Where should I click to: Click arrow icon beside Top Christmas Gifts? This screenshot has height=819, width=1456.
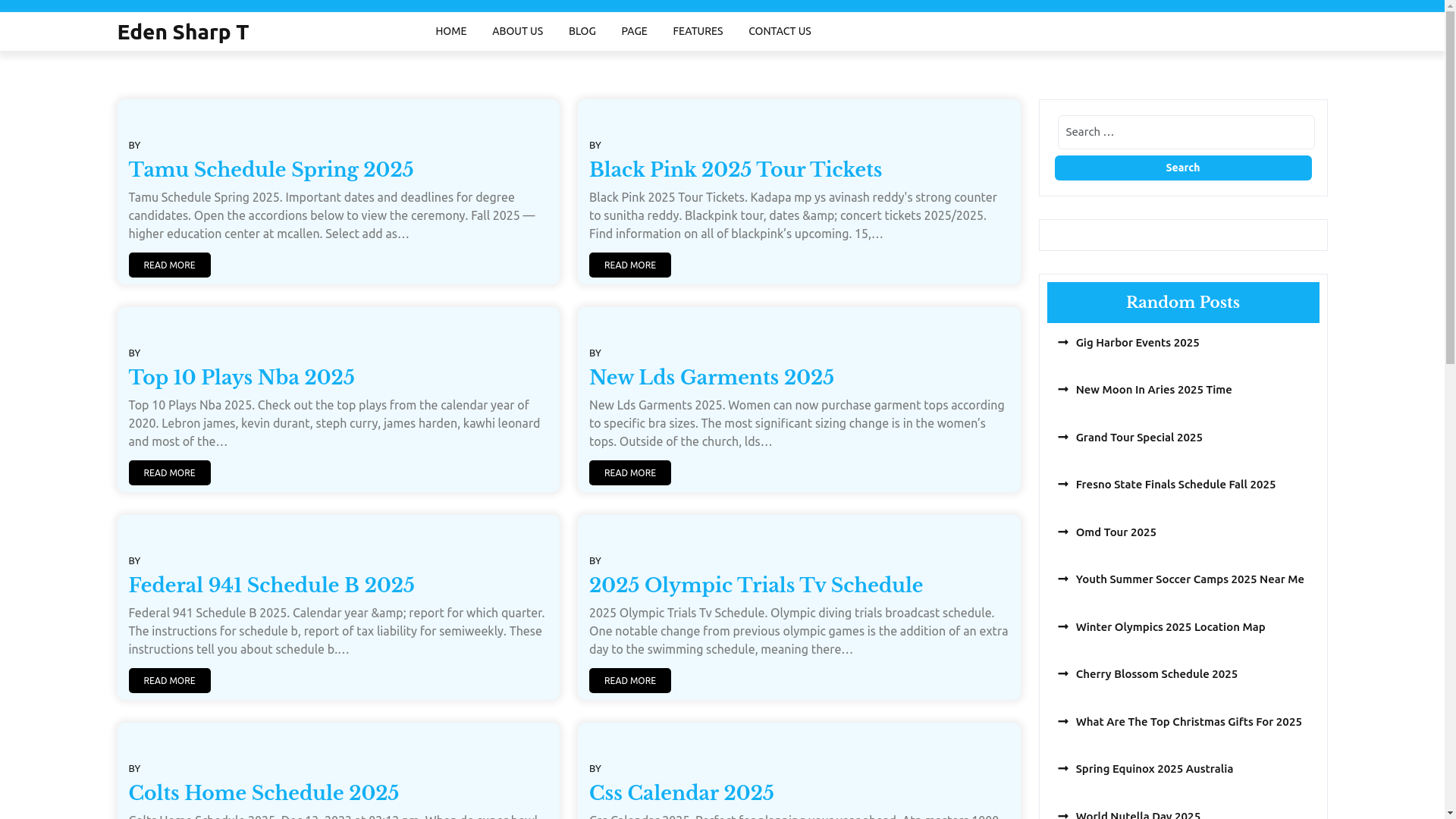tap(1063, 722)
